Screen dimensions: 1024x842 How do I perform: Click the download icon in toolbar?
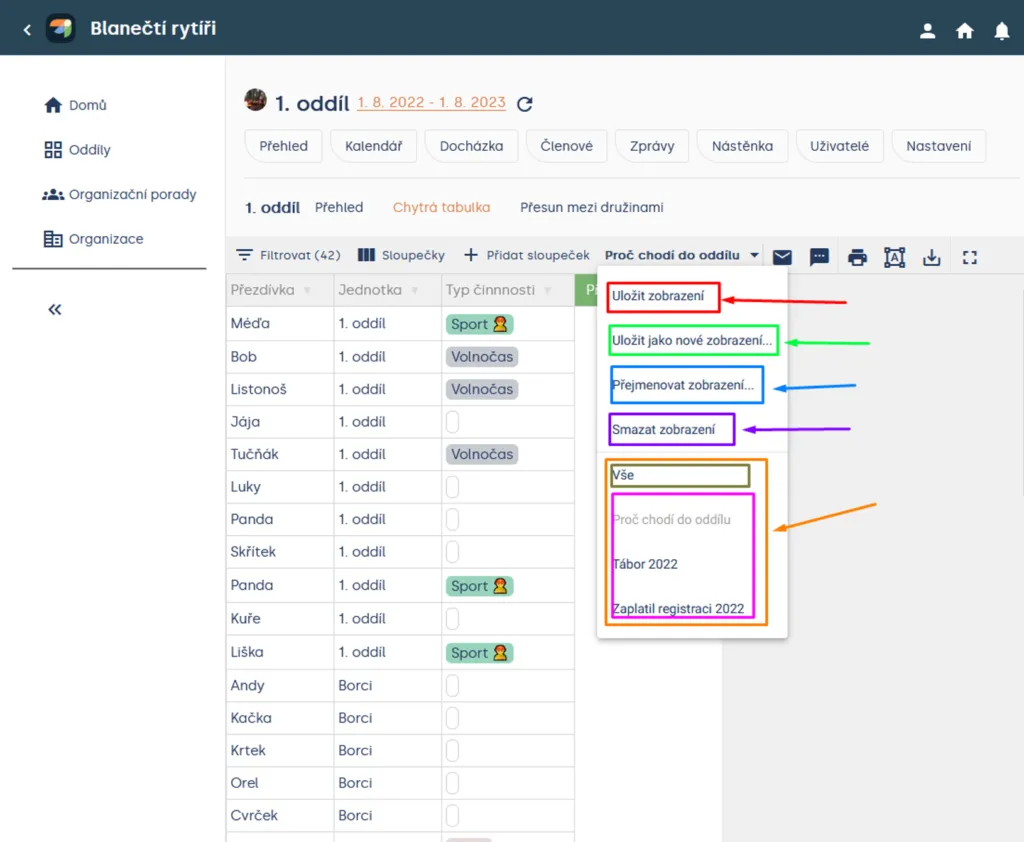(931, 257)
